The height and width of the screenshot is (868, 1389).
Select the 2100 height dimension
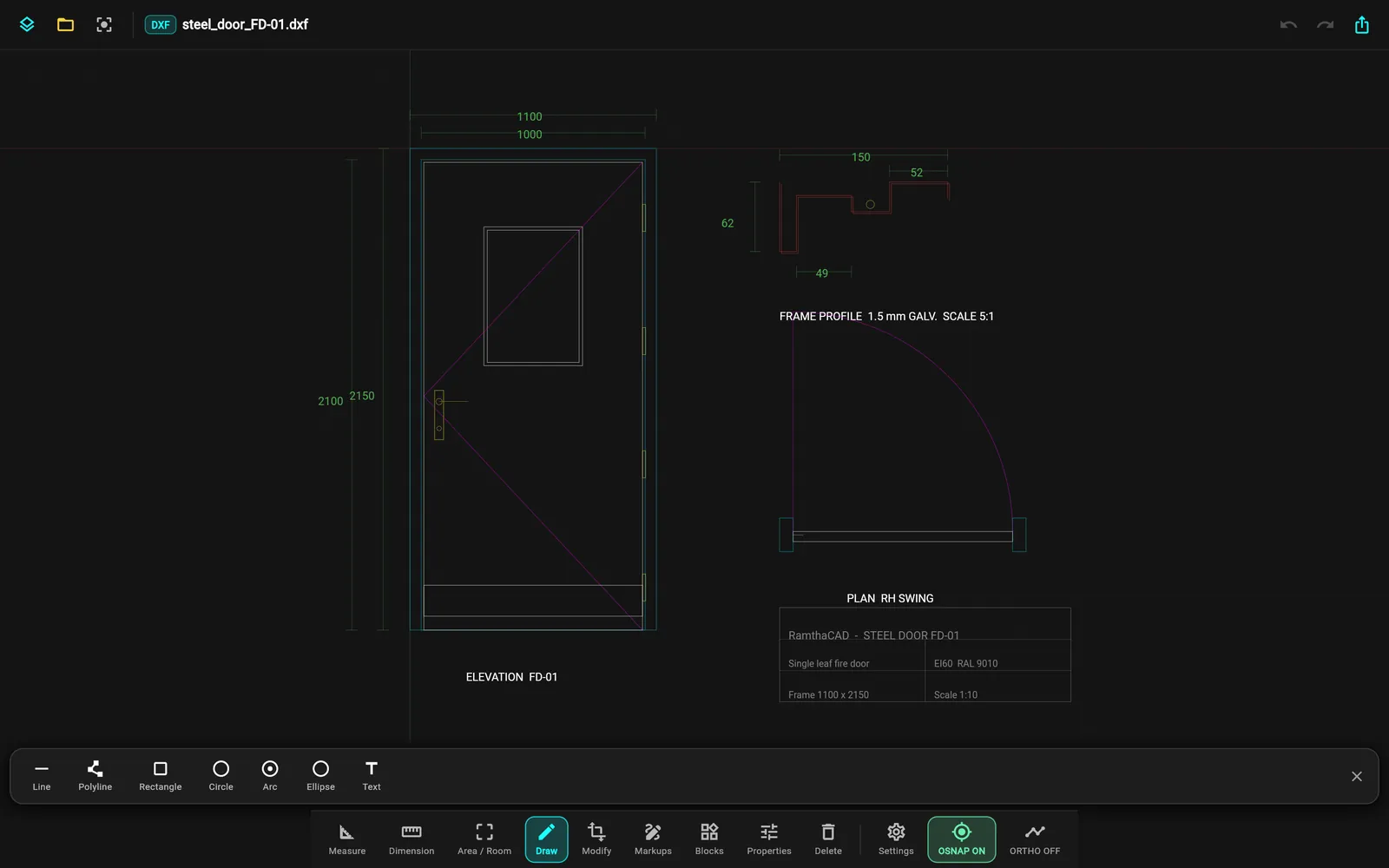pyautogui.click(x=331, y=401)
